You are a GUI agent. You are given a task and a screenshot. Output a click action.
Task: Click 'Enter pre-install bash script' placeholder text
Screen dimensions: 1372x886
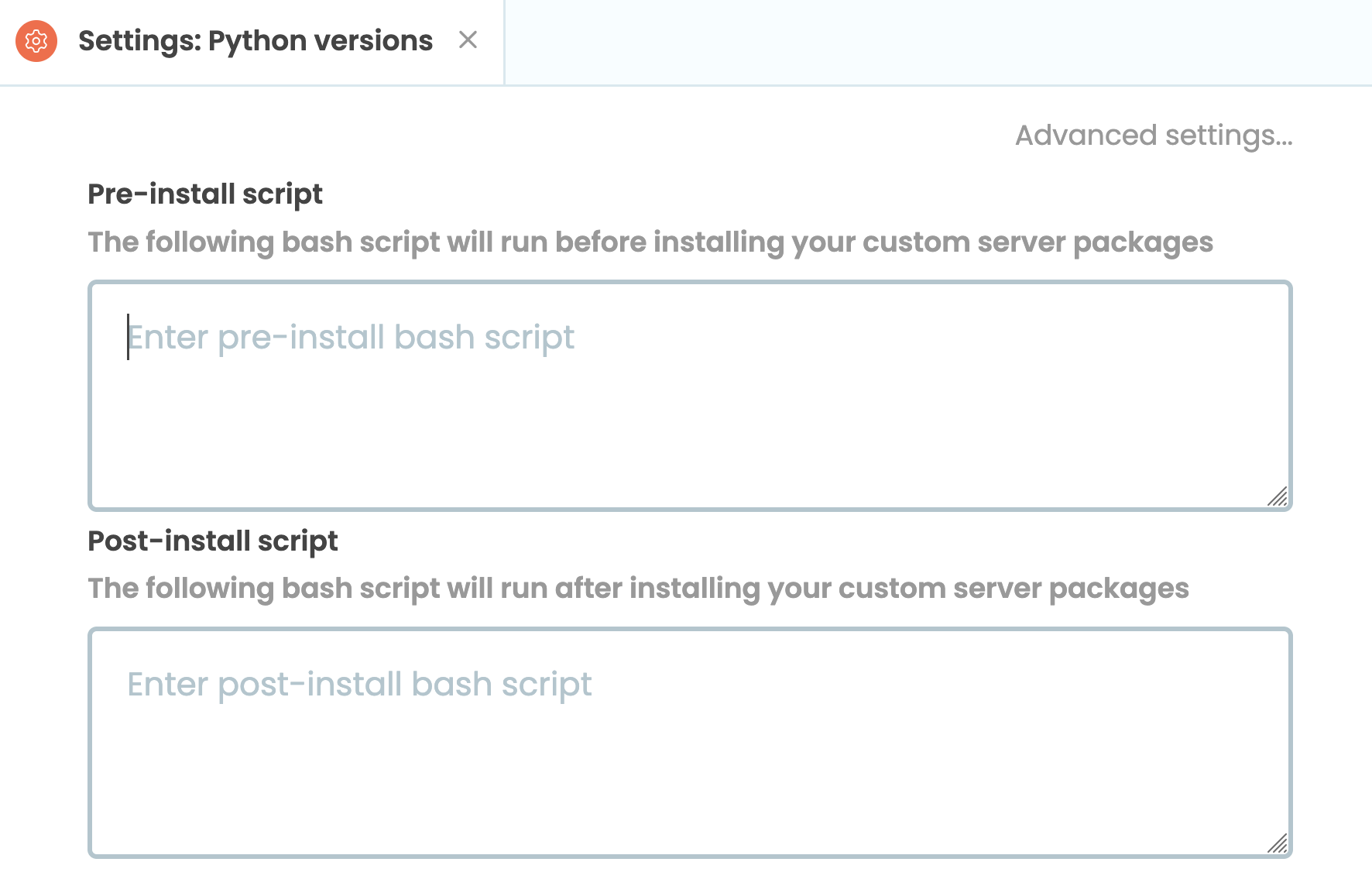tap(351, 338)
